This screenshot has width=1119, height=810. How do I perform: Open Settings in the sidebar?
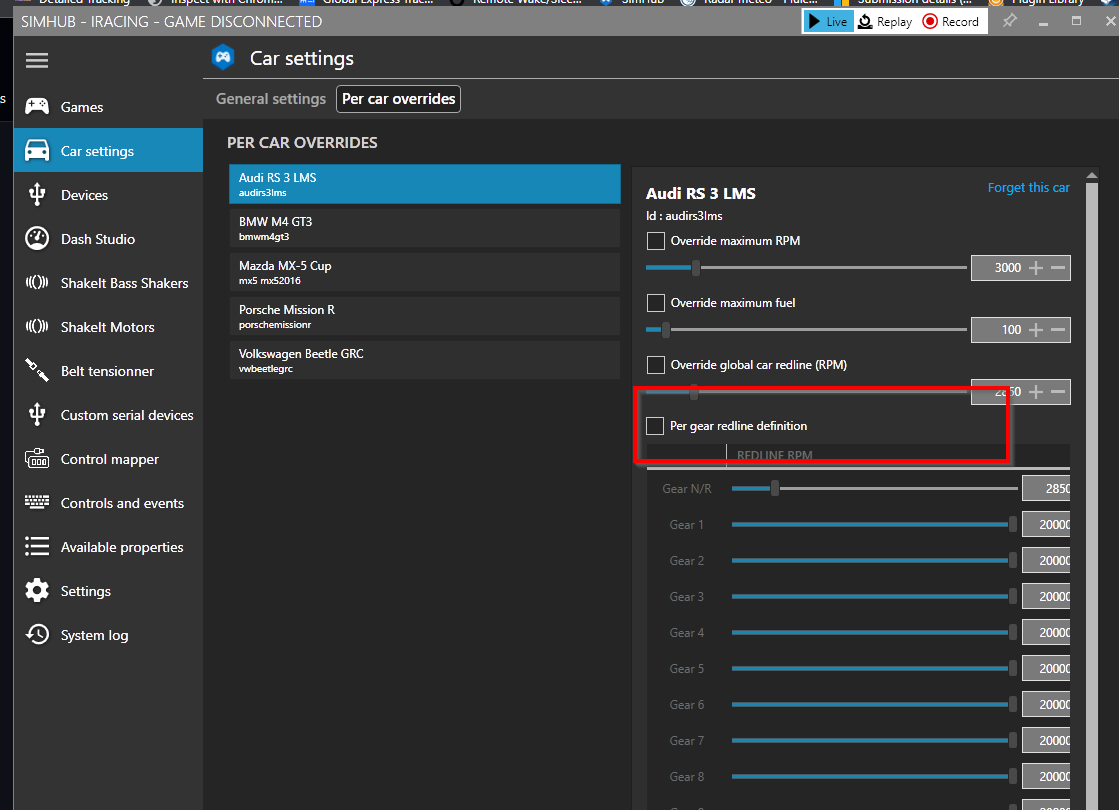[x=108, y=591]
